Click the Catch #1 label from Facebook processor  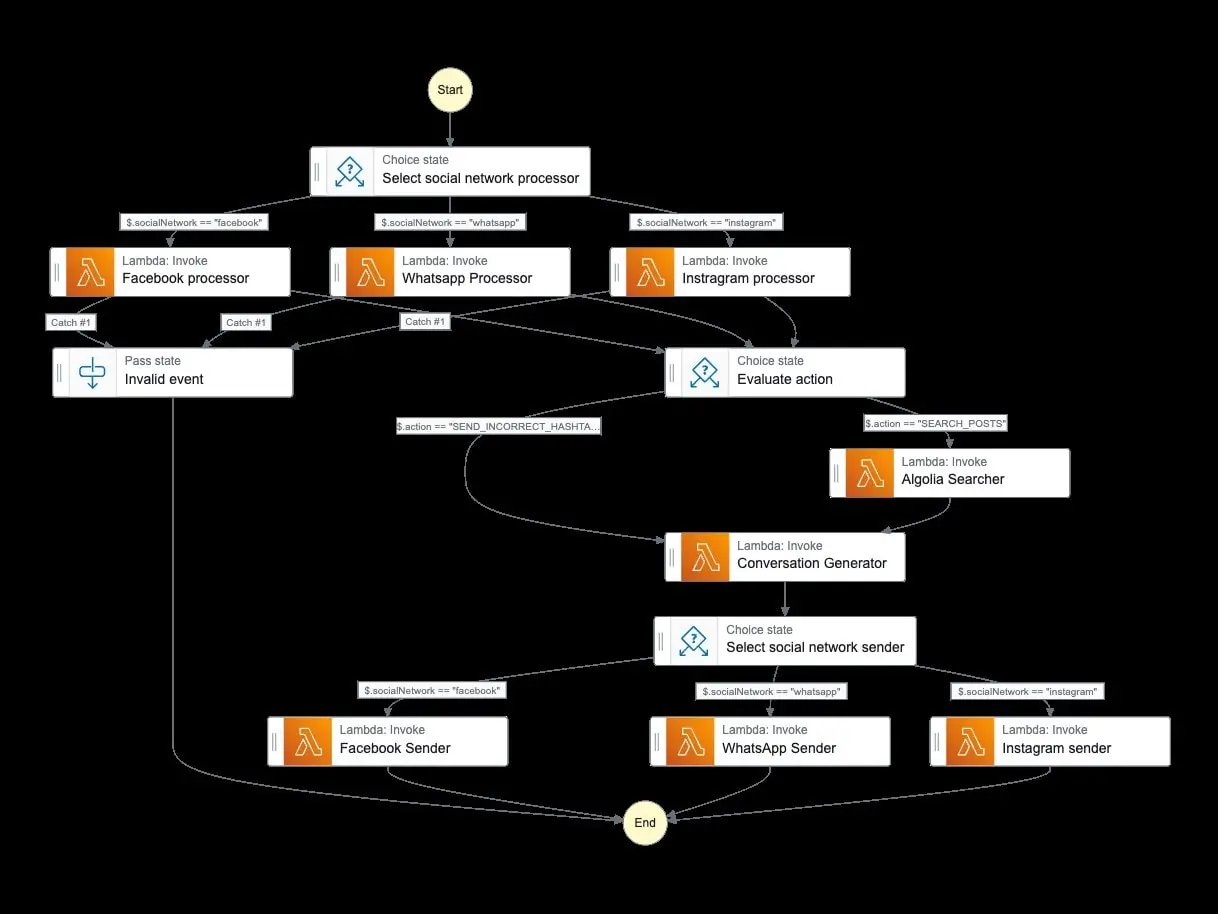(x=71, y=322)
